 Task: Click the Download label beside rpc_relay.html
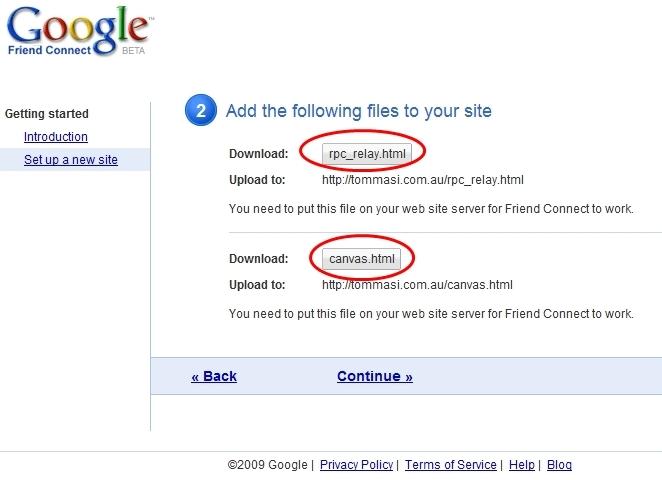(258, 153)
